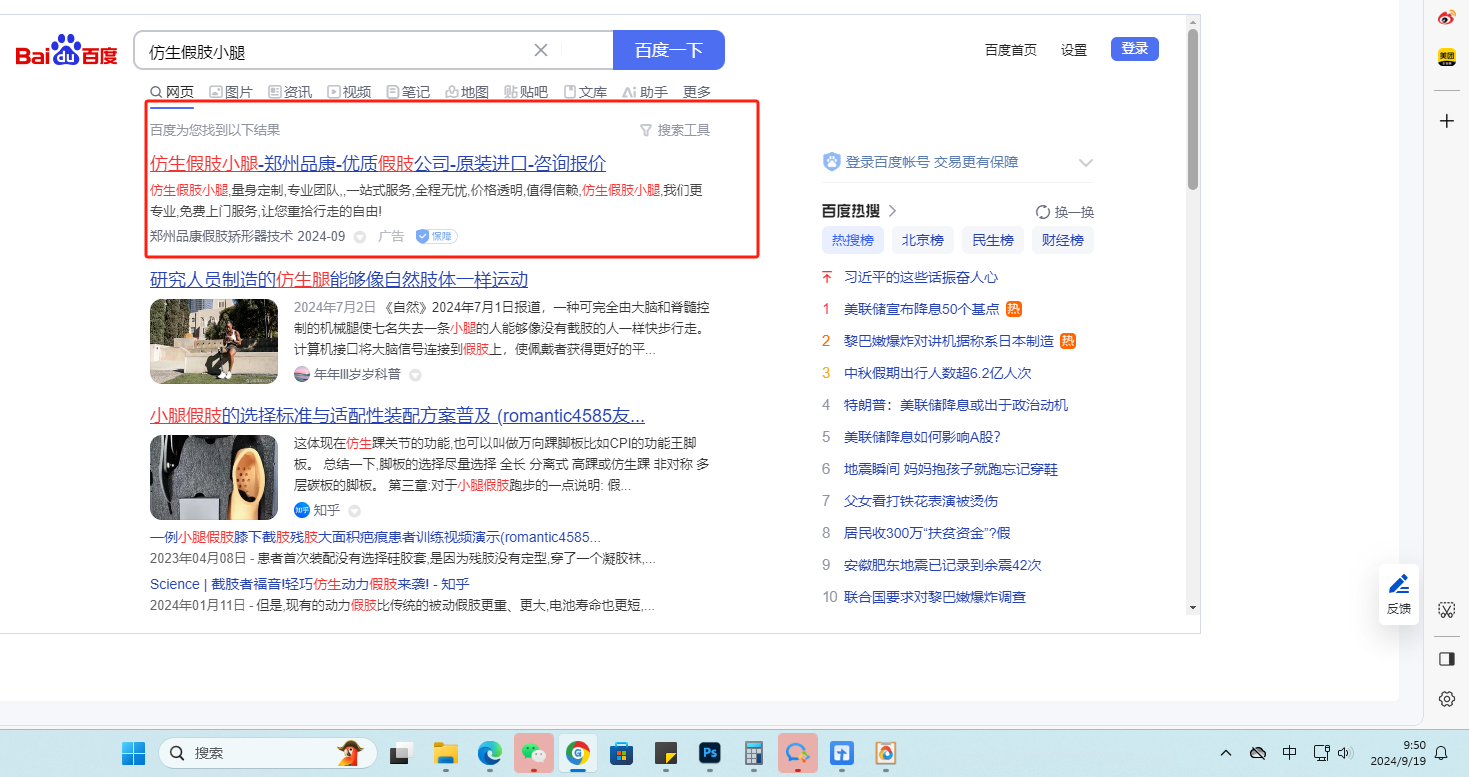Show hidden system tray icons
1469x777 pixels.
[x=1226, y=753]
